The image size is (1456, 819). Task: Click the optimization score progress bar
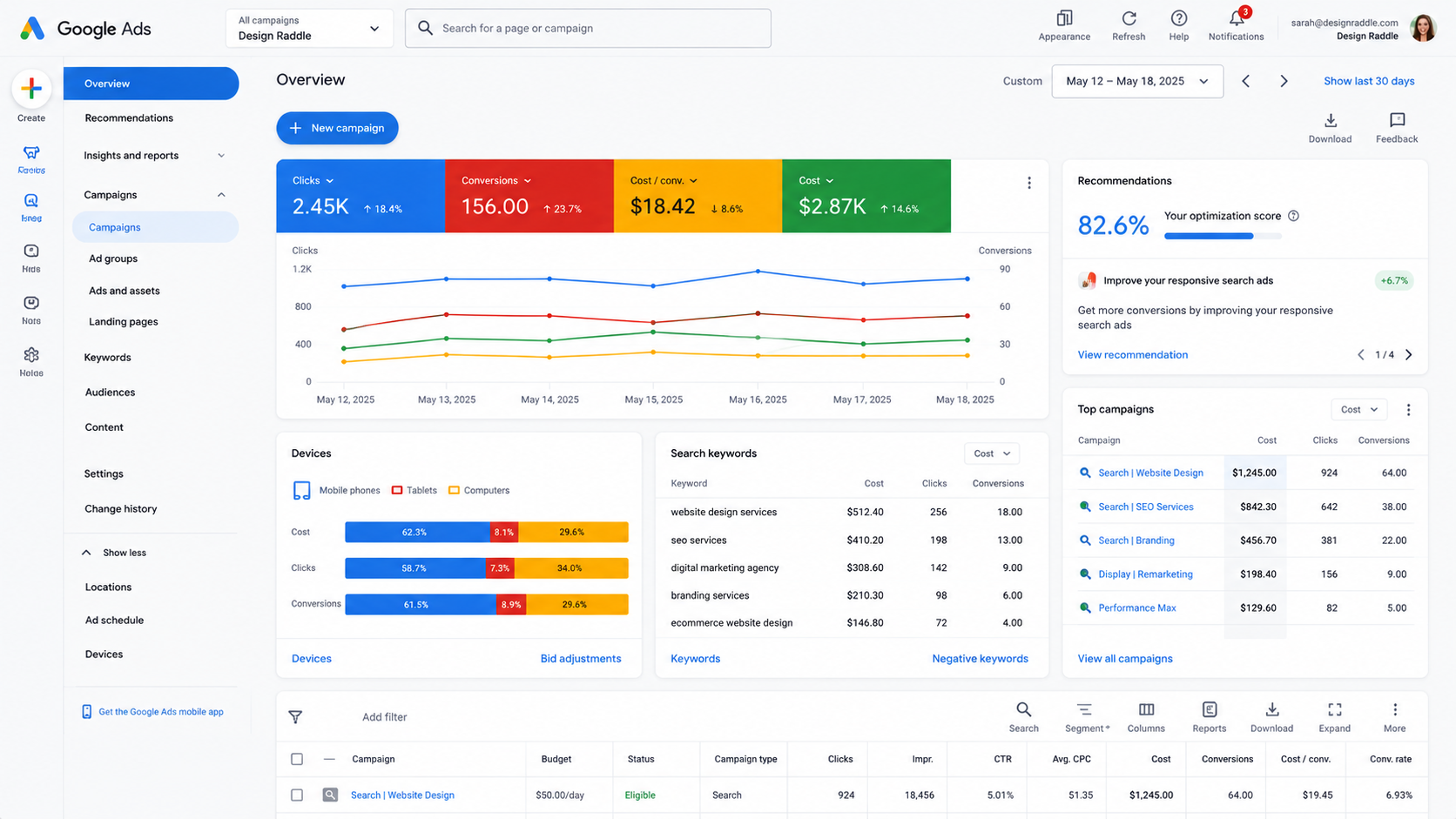click(1223, 236)
